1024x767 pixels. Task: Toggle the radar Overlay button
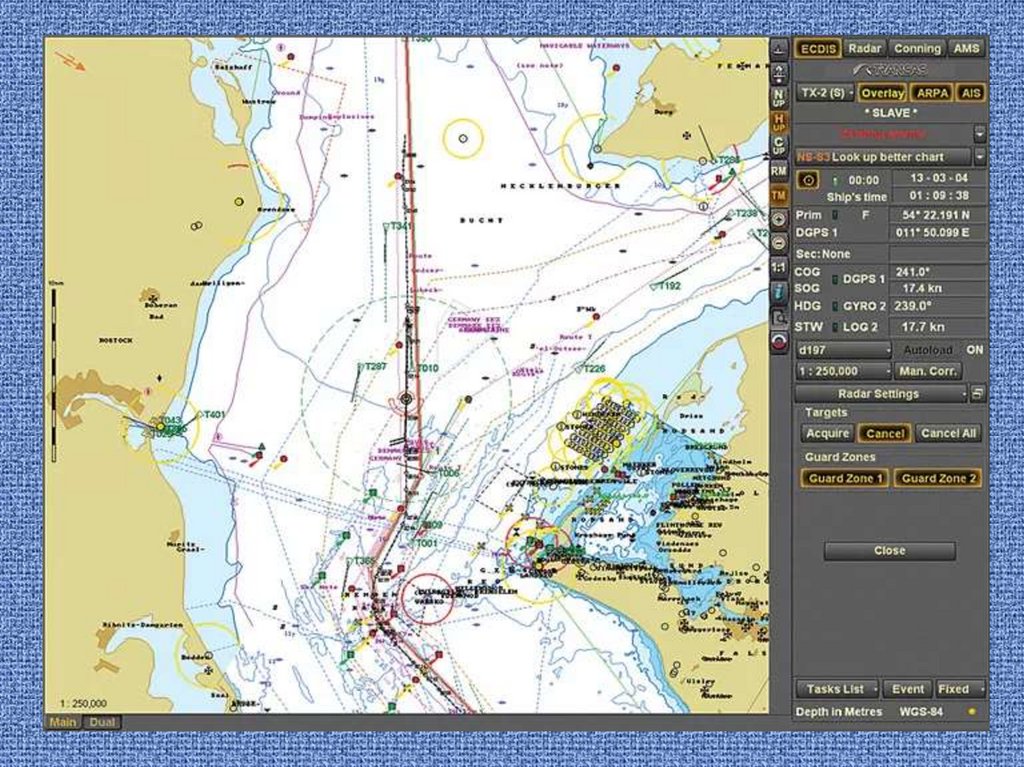(x=881, y=93)
